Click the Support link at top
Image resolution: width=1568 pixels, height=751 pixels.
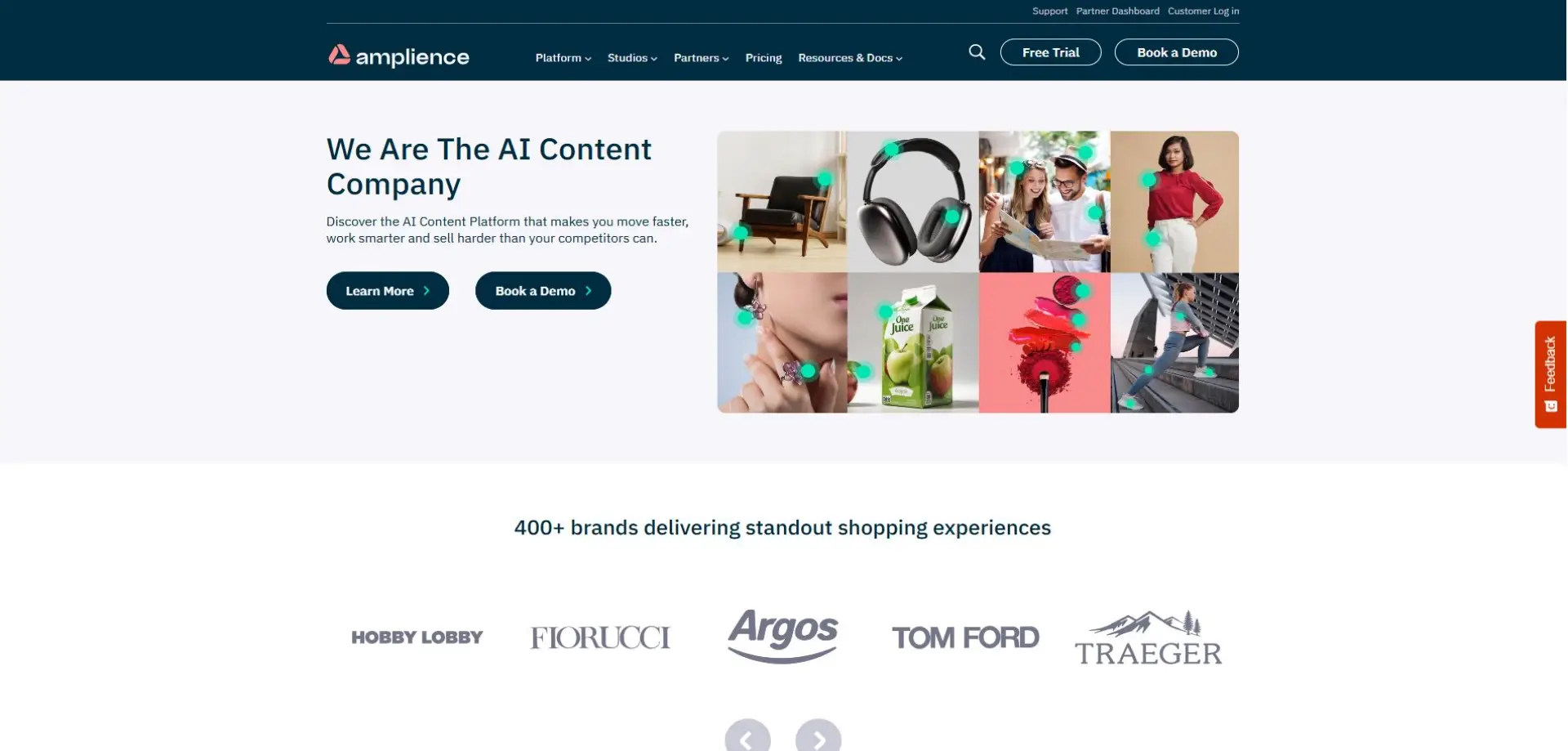pos(1049,11)
